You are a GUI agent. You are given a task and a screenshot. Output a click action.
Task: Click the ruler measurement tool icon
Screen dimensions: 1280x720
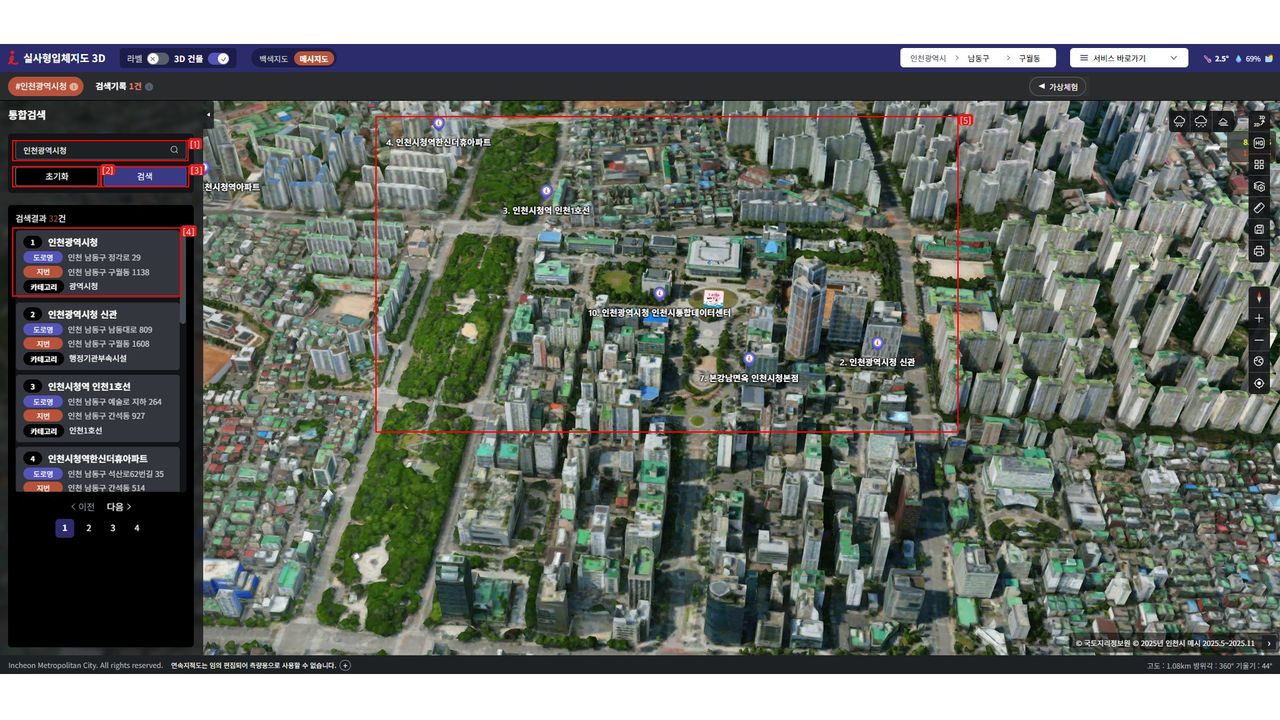pyautogui.click(x=1259, y=208)
